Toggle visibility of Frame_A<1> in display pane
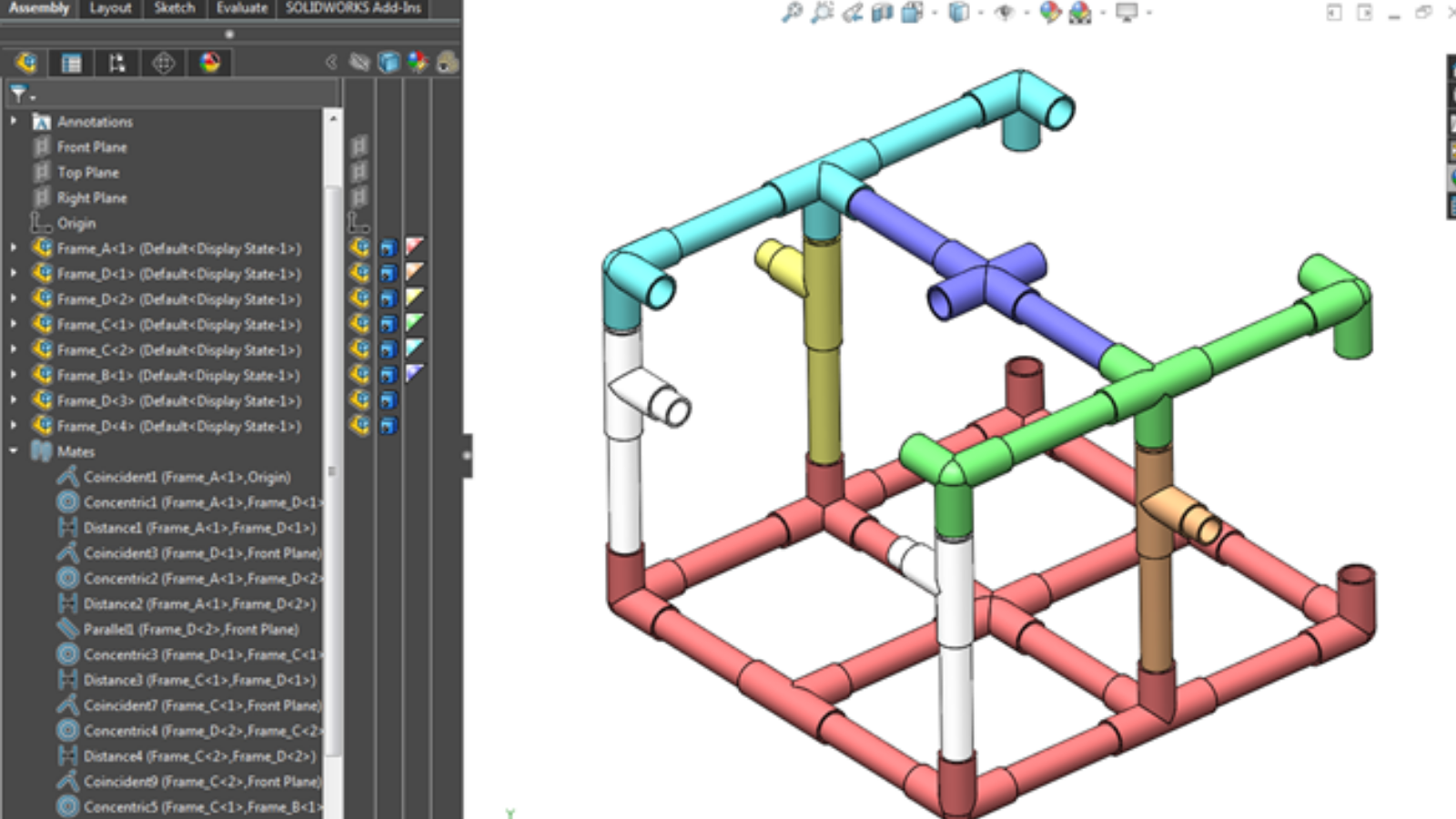The image size is (1456, 819). pyautogui.click(x=360, y=248)
